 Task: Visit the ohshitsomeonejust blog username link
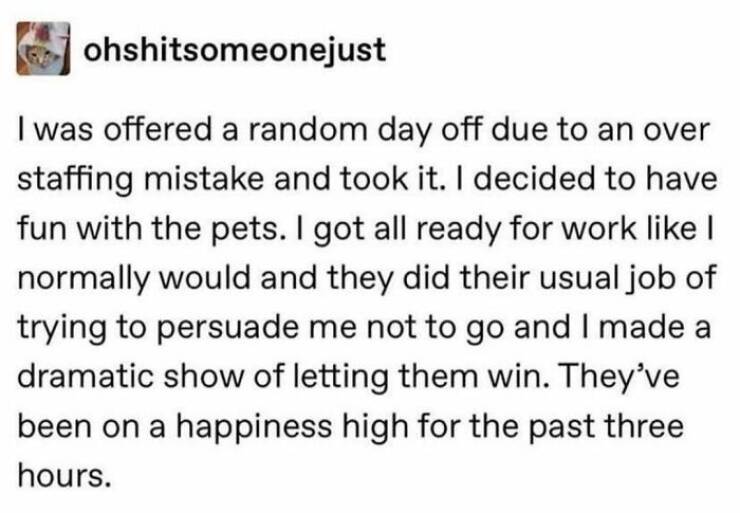(x=235, y=49)
